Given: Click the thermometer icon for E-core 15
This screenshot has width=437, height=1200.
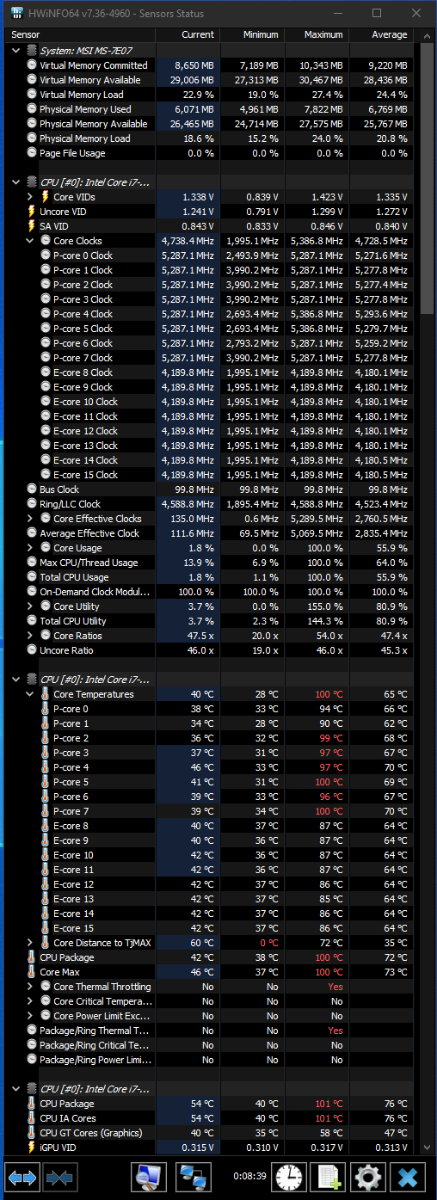Looking at the screenshot, I should click(x=45, y=928).
